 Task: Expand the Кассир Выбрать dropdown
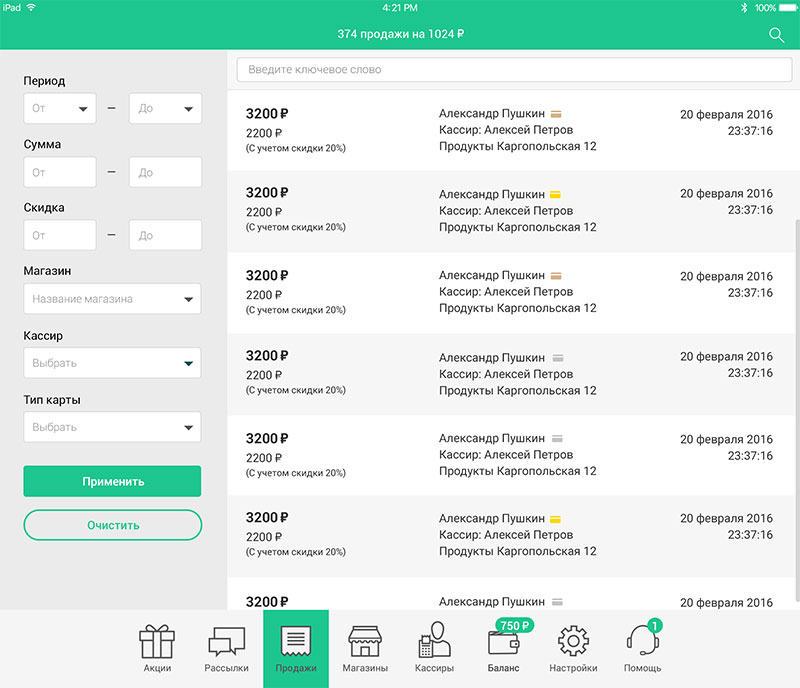click(x=112, y=362)
